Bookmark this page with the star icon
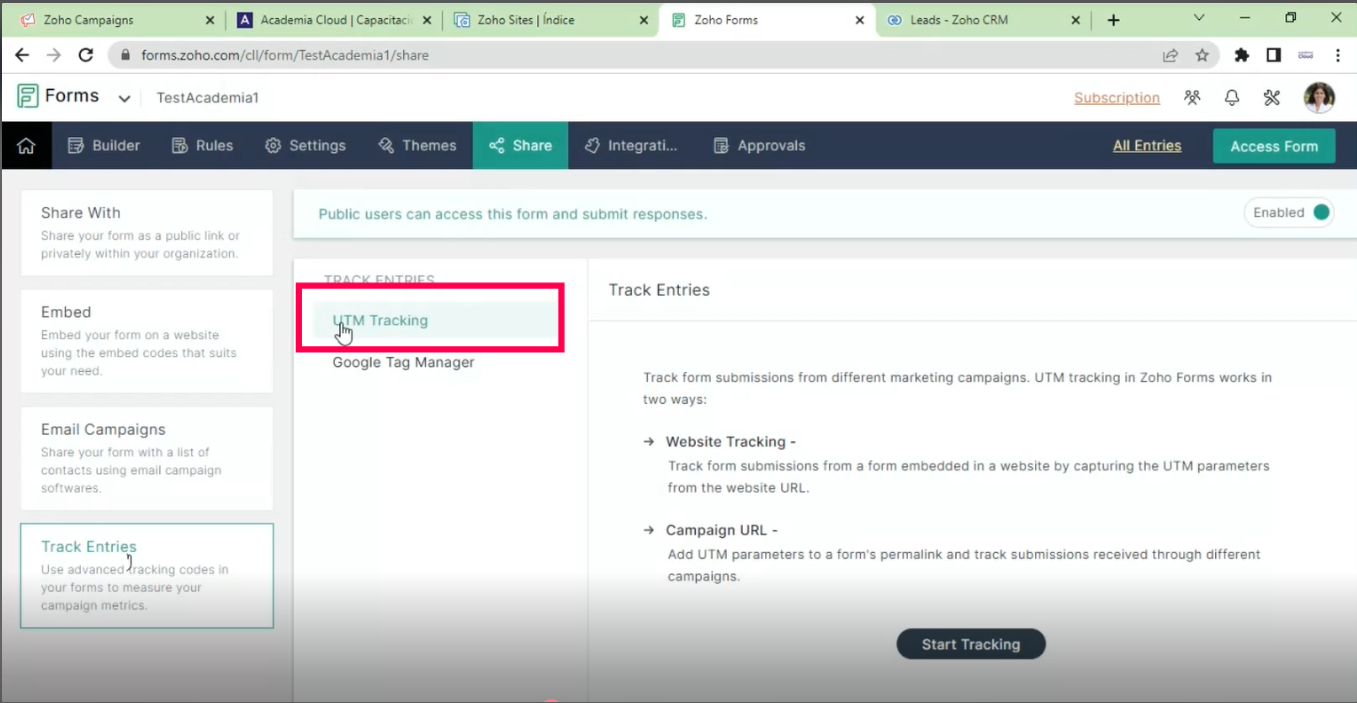Screen dimensions: 1357x703 (x=1202, y=56)
